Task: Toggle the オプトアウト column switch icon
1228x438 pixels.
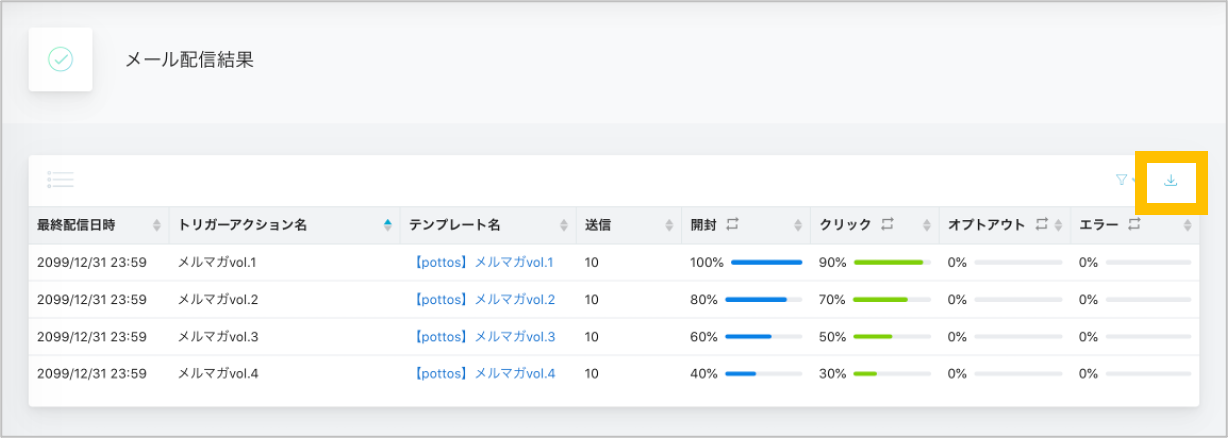Action: [1041, 224]
